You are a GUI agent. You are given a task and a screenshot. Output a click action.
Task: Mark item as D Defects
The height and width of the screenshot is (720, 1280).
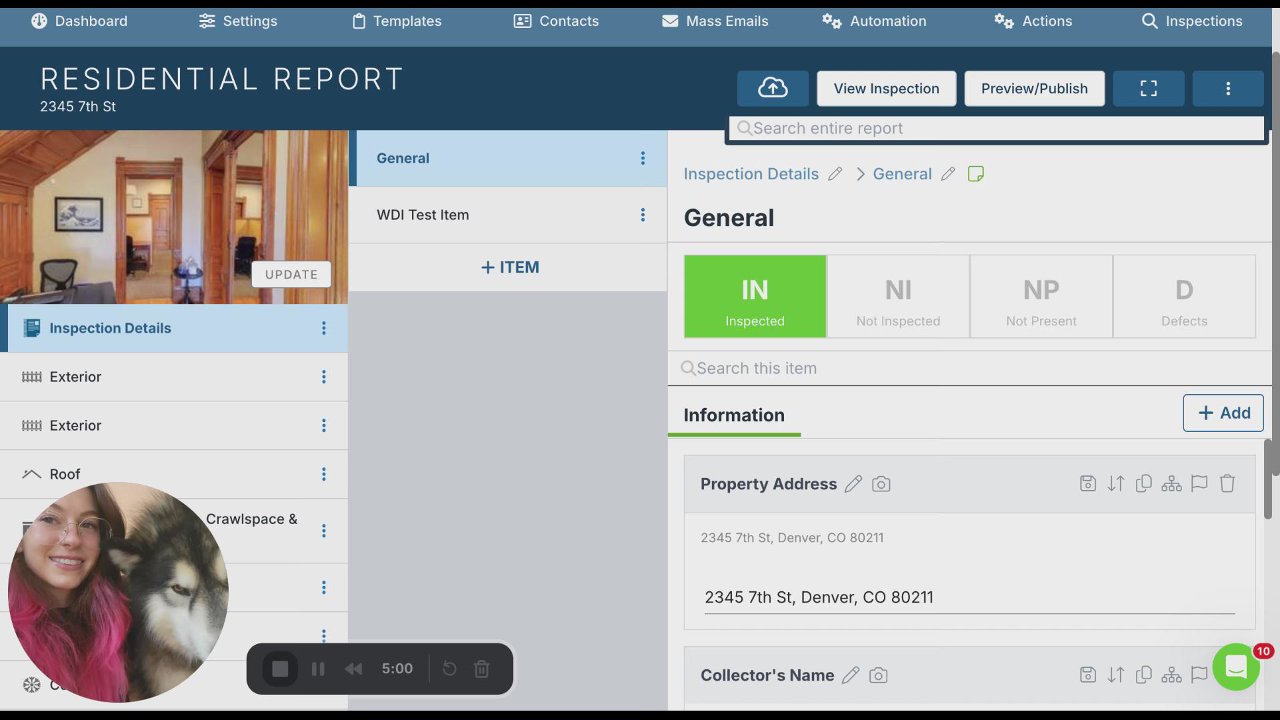[1184, 296]
